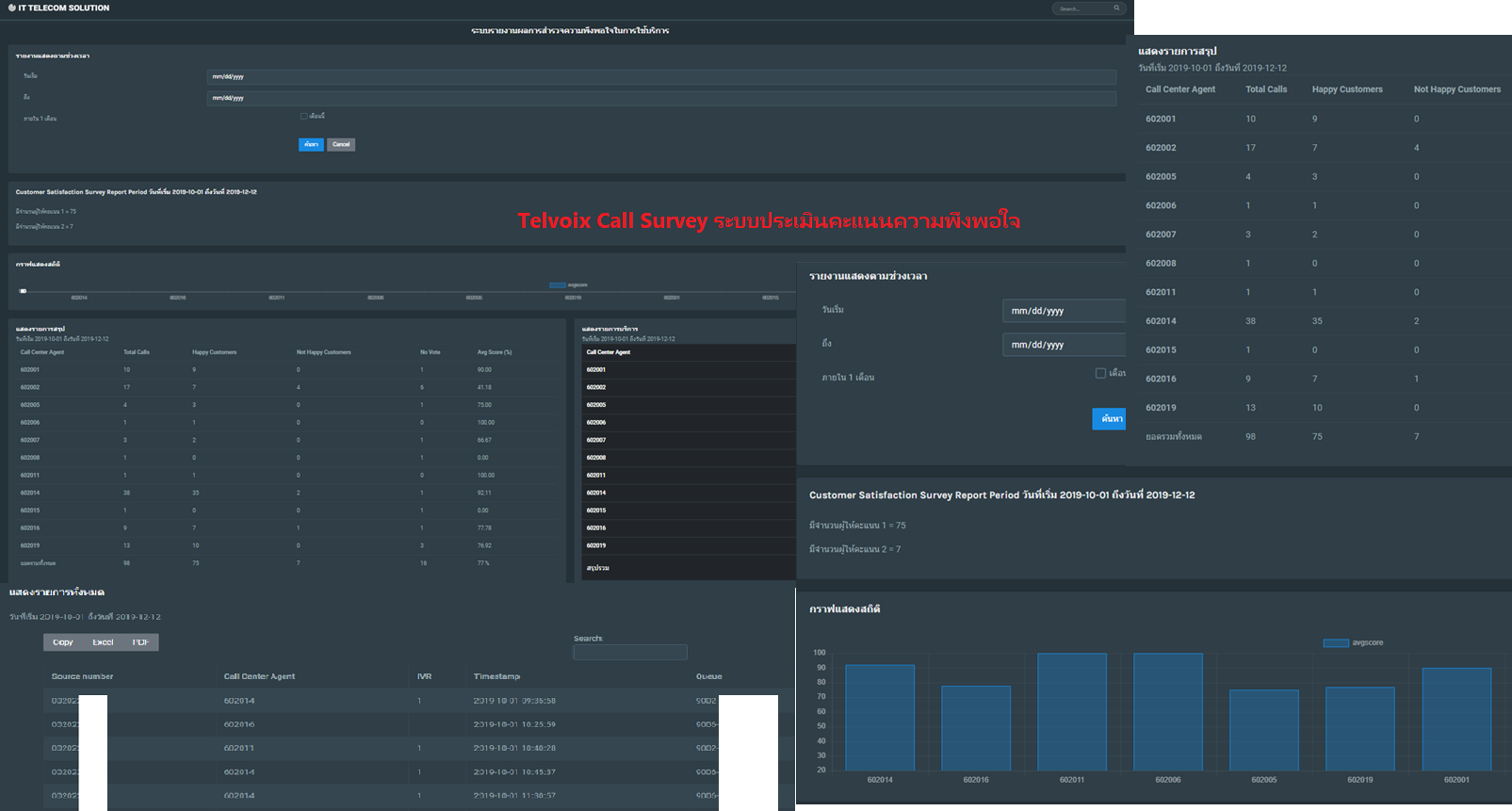This screenshot has width=1512, height=811.
Task: Click the Avg Score (%) column header
Action: click(x=495, y=352)
